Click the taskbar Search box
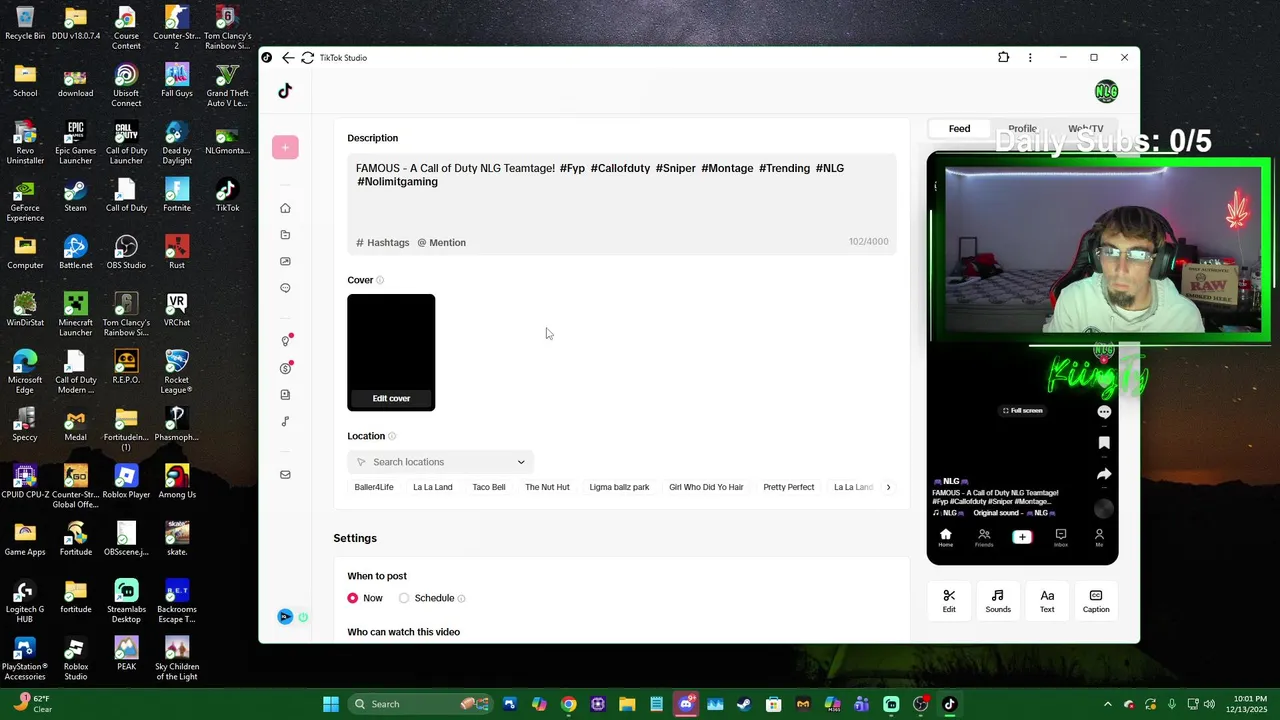This screenshot has width=1280, height=720. click(x=420, y=704)
